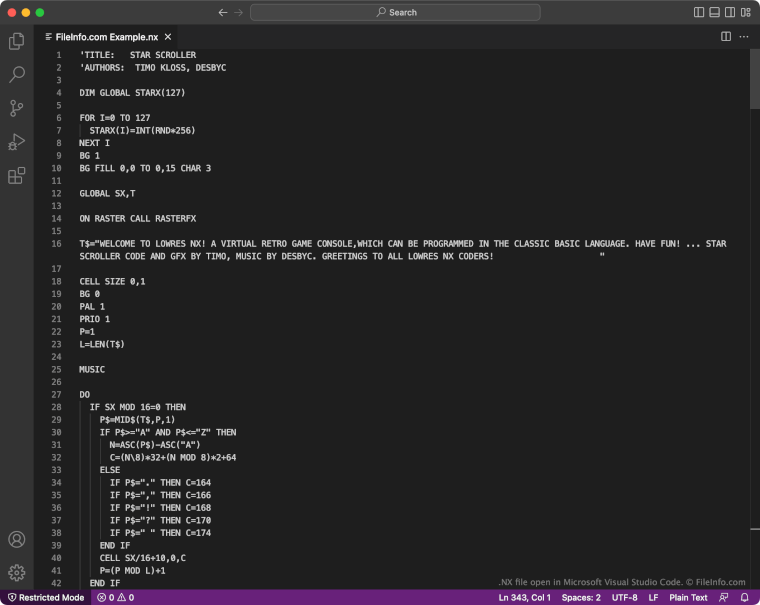
Task: Open the Search view in activity bar
Action: tap(16, 75)
